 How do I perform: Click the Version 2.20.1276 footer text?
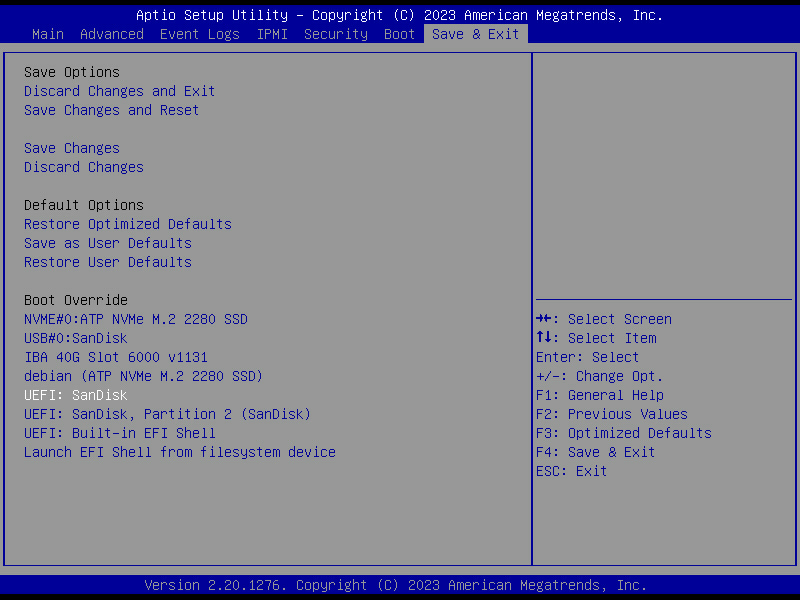395,585
